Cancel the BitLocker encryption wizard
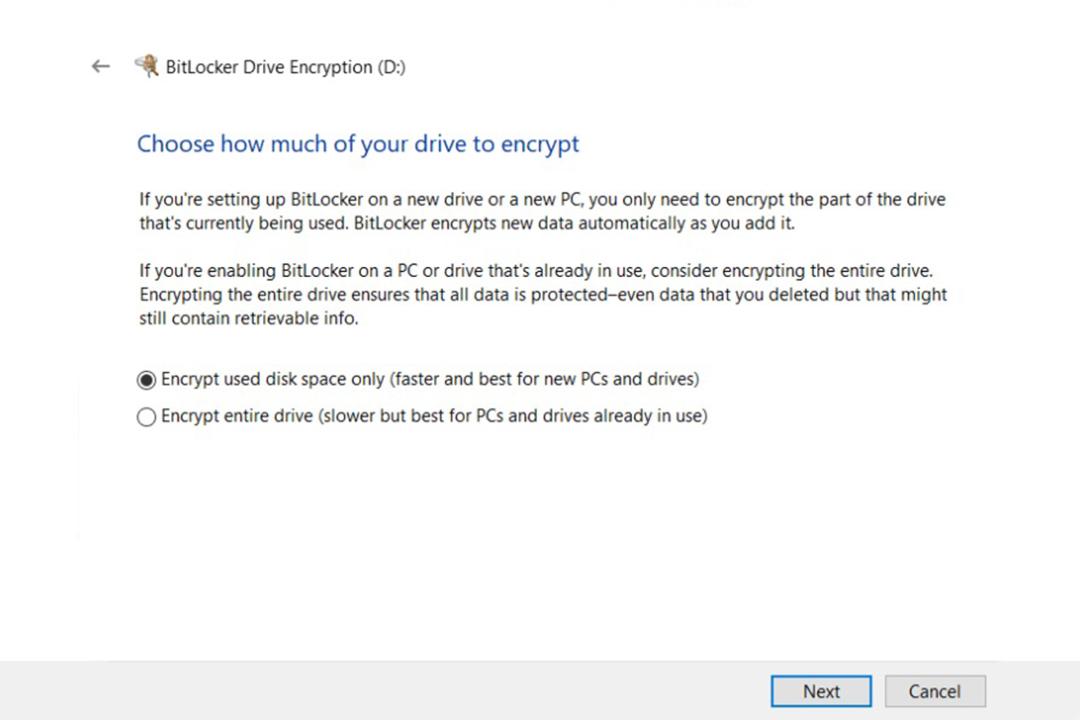This screenshot has height=720, width=1080. coord(935,691)
